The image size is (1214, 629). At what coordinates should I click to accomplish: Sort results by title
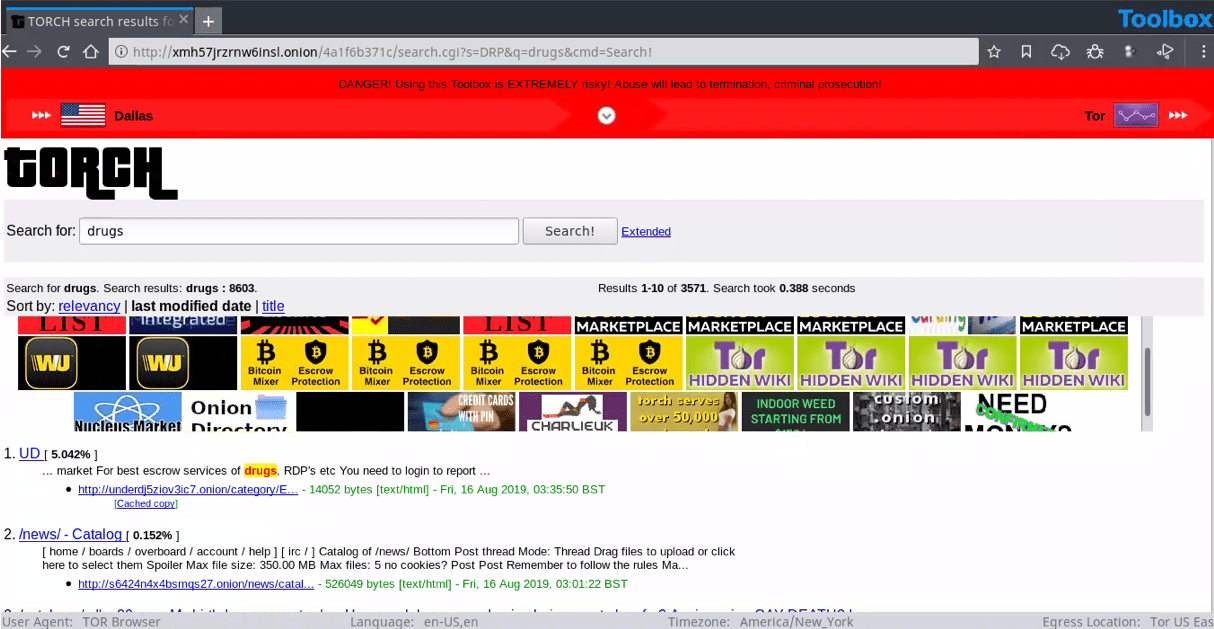coord(273,306)
